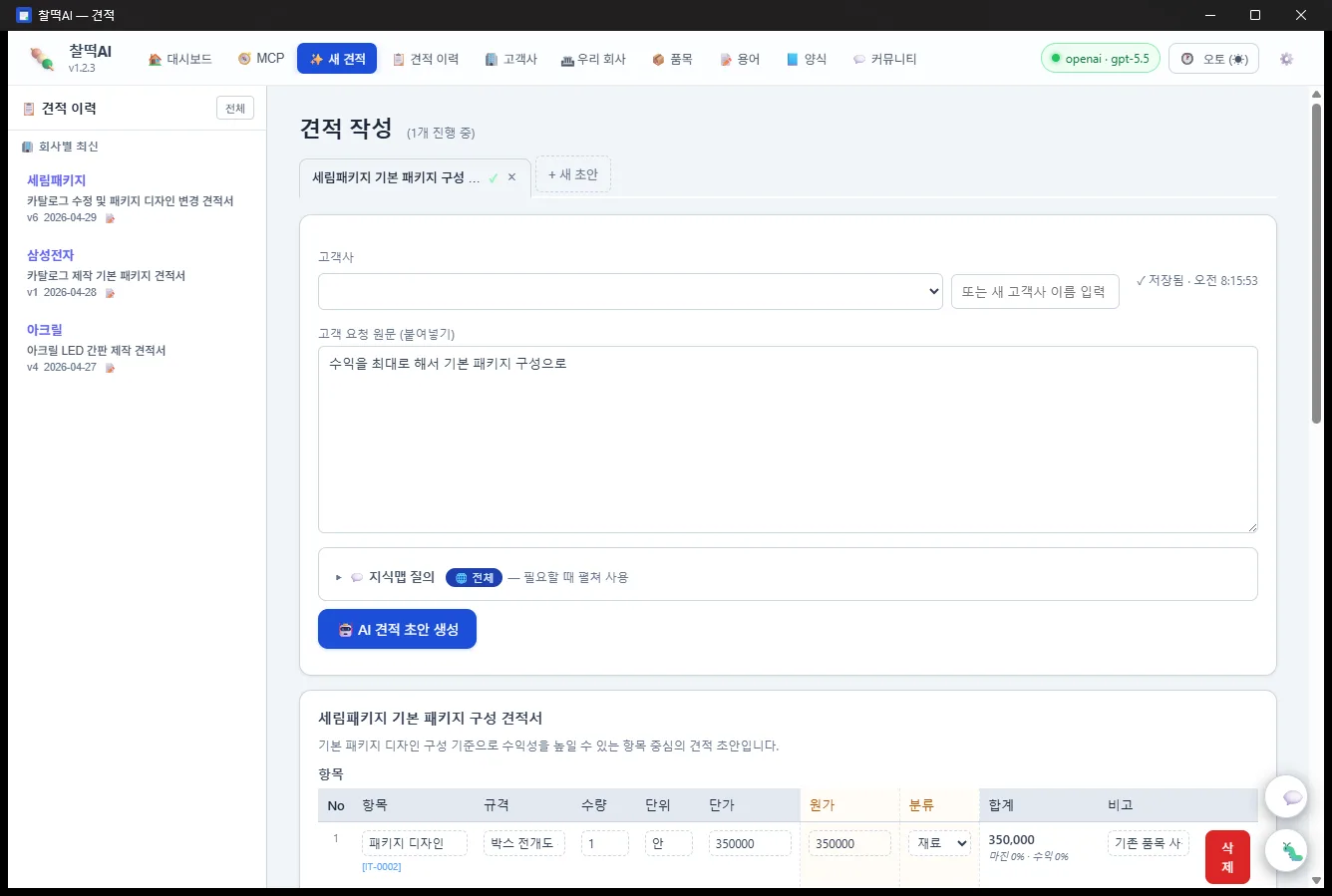Click the green check mark on draft tab
Viewport: 1332px width, 896px height.
[493, 177]
